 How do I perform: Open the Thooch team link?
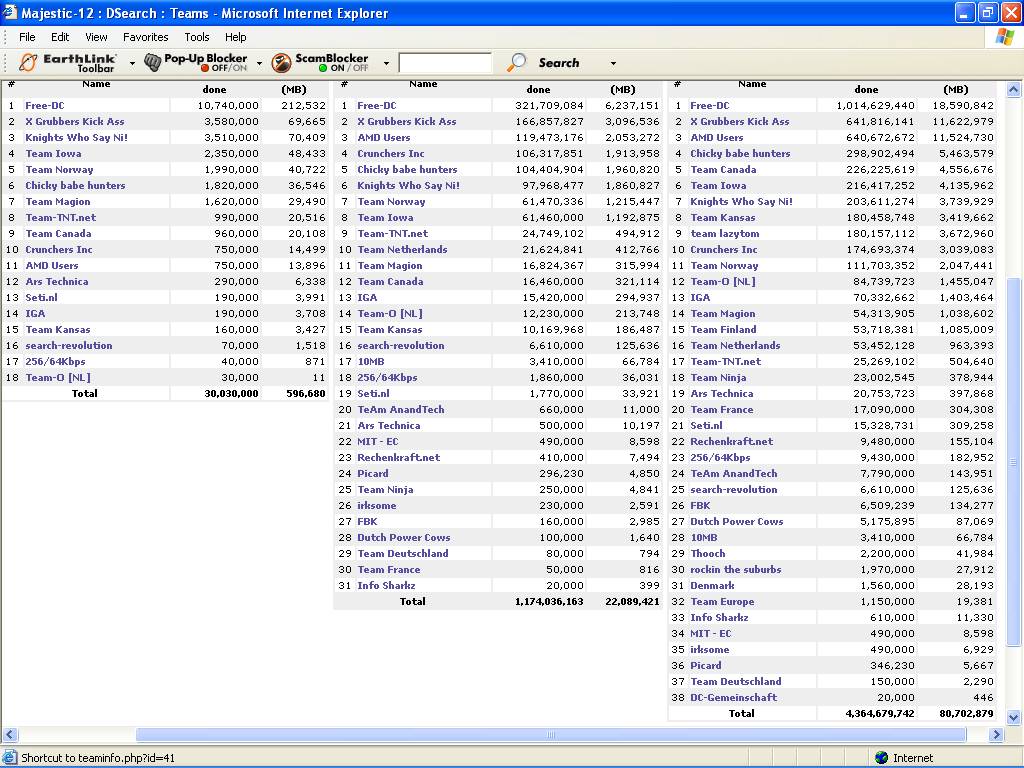point(708,554)
